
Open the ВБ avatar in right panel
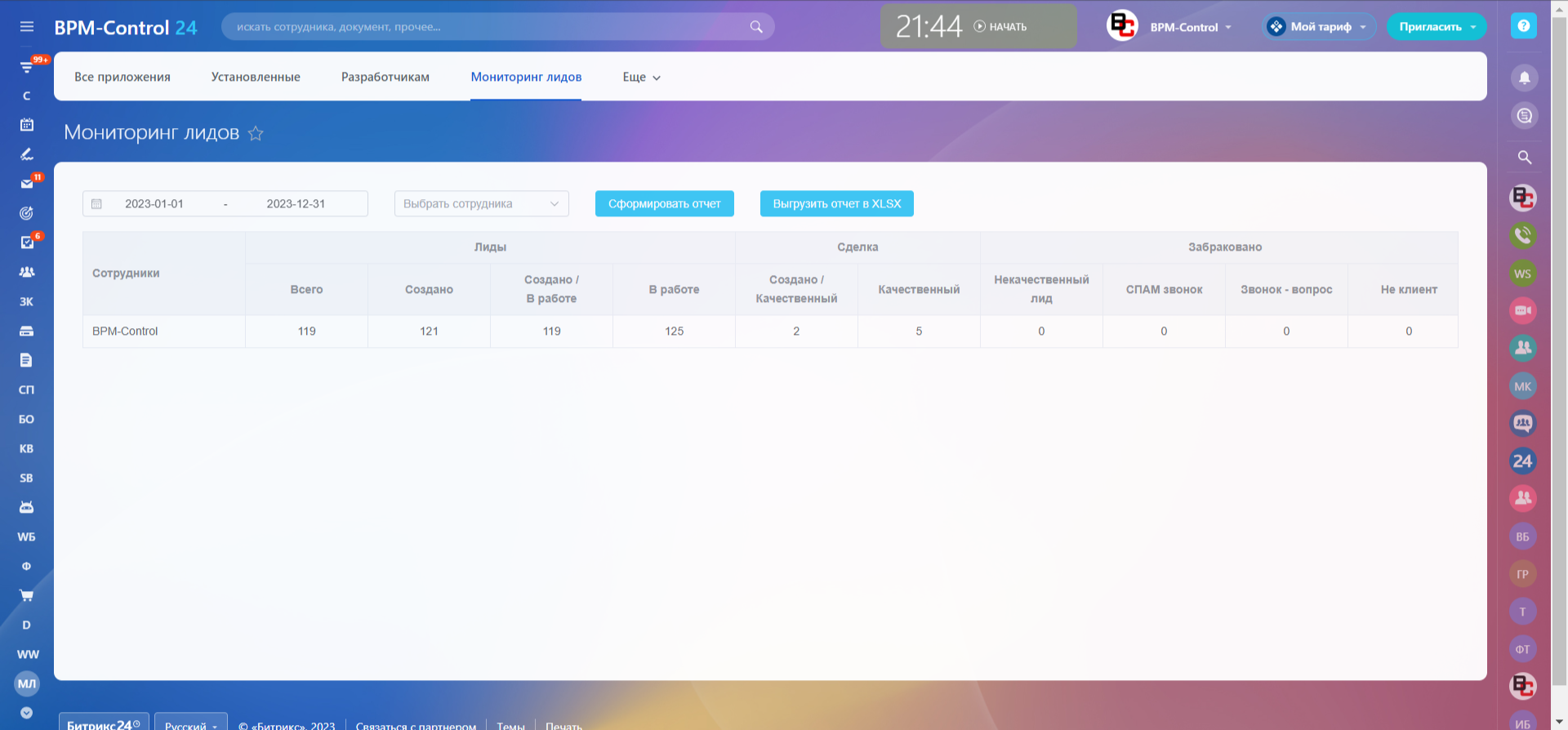pyautogui.click(x=1523, y=536)
